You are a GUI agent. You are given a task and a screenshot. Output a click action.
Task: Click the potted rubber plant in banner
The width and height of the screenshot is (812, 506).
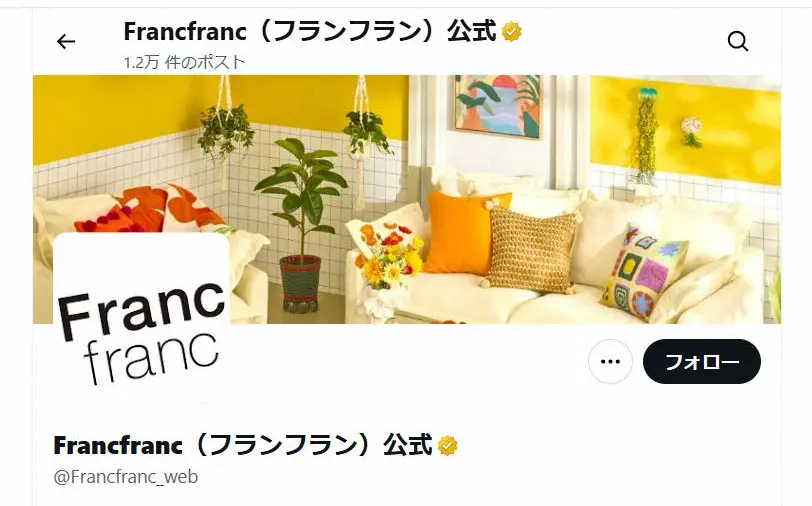[x=301, y=224]
